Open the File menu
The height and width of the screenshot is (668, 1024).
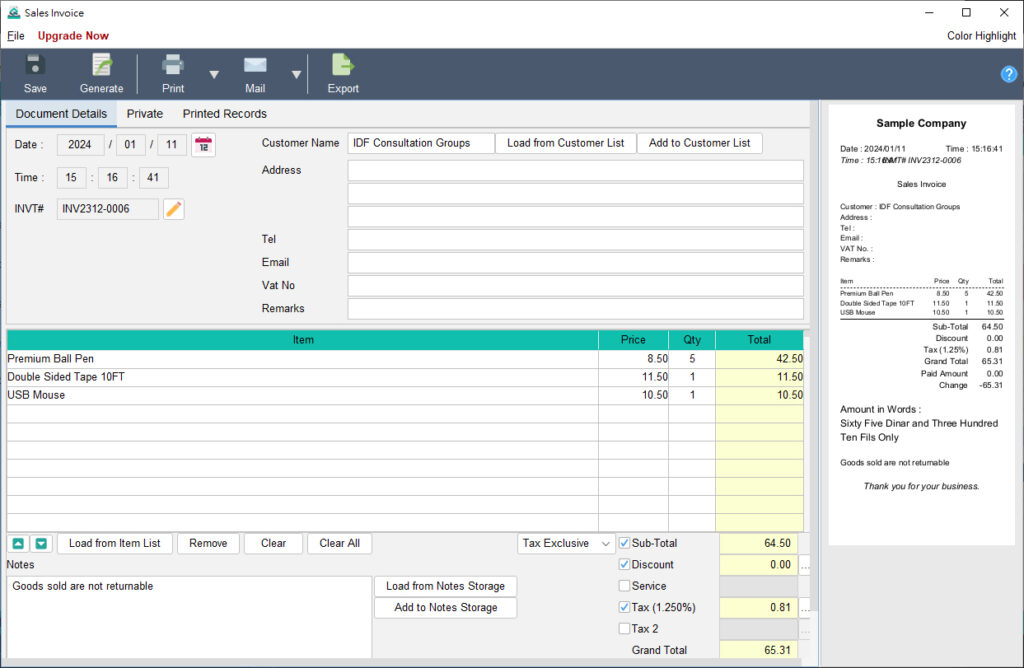click(x=16, y=36)
